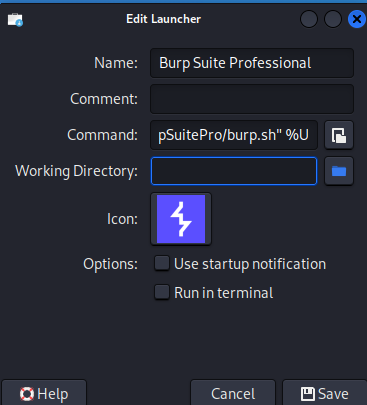Enable the Use startup notification checkbox
367x405 pixels.
tap(162, 263)
